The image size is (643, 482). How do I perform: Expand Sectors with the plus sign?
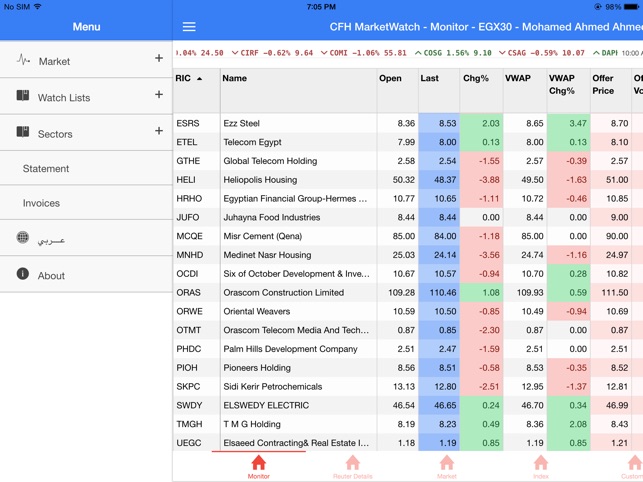point(159,131)
